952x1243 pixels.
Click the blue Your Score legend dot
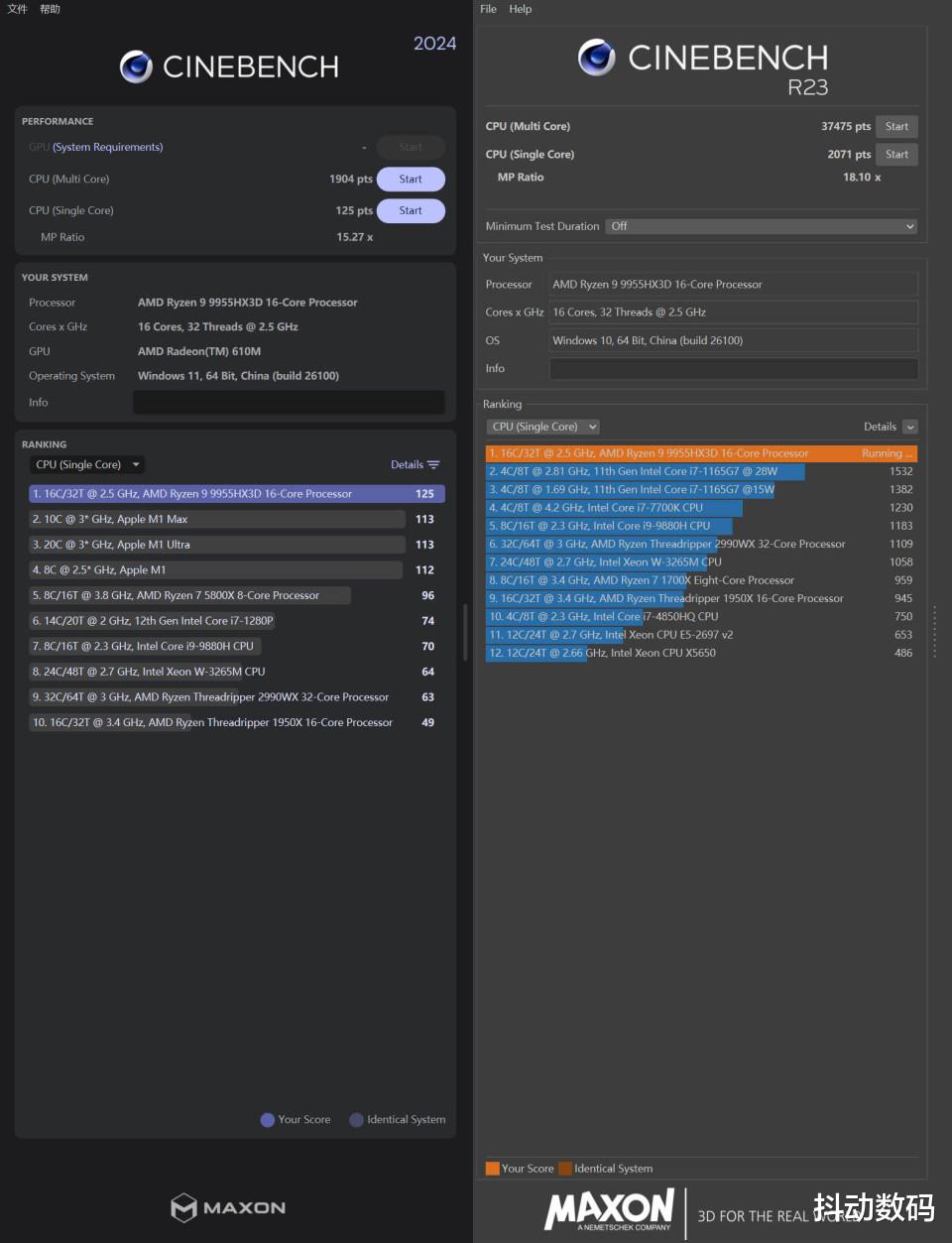pyautogui.click(x=267, y=1120)
